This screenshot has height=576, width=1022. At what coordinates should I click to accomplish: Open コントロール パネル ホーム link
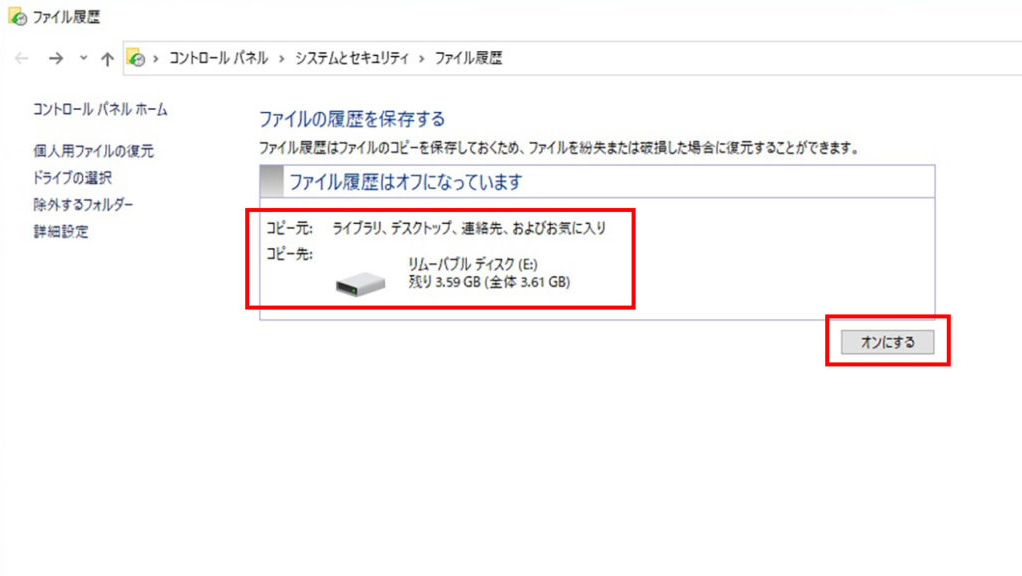tap(100, 109)
